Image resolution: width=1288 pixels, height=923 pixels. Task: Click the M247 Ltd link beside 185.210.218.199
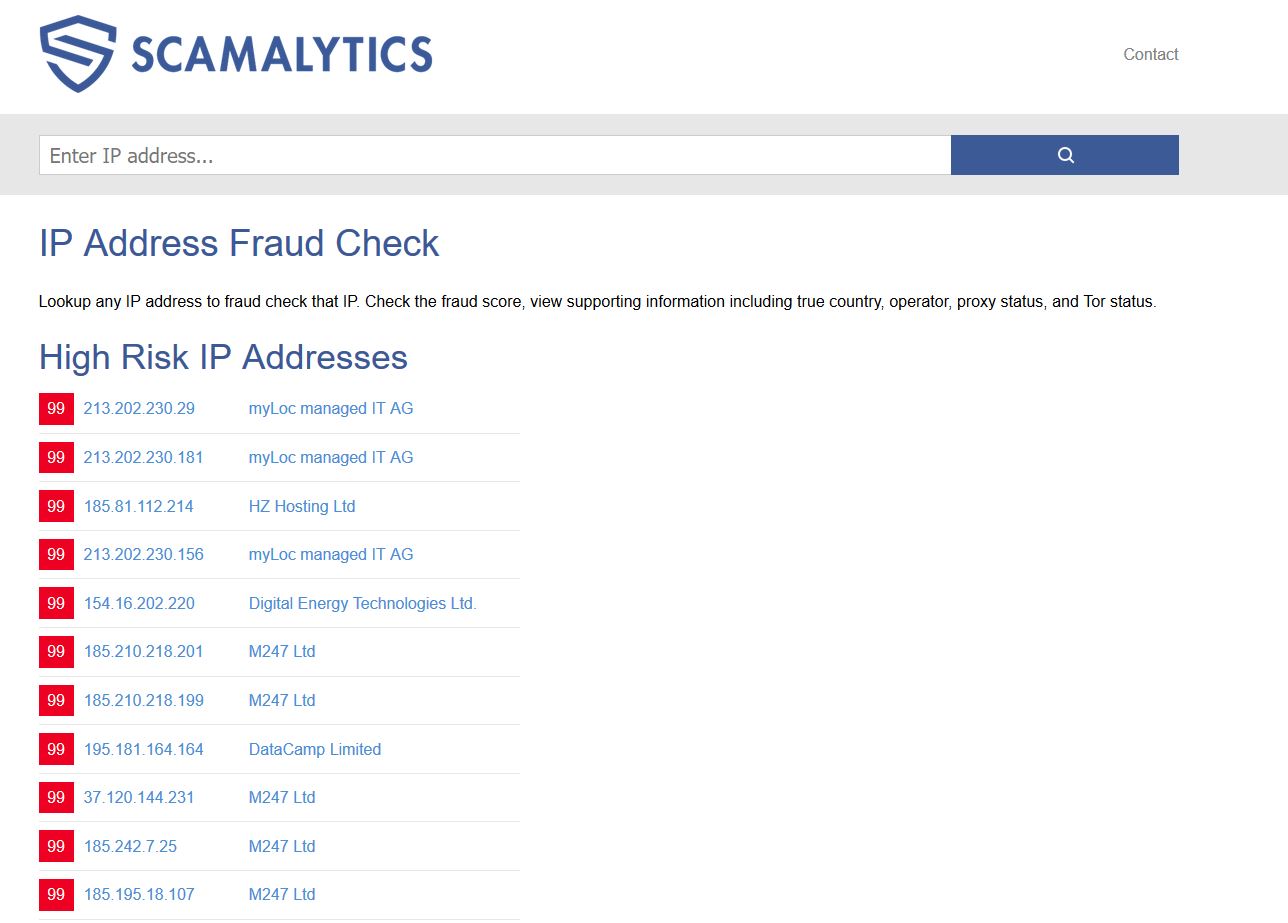[282, 700]
